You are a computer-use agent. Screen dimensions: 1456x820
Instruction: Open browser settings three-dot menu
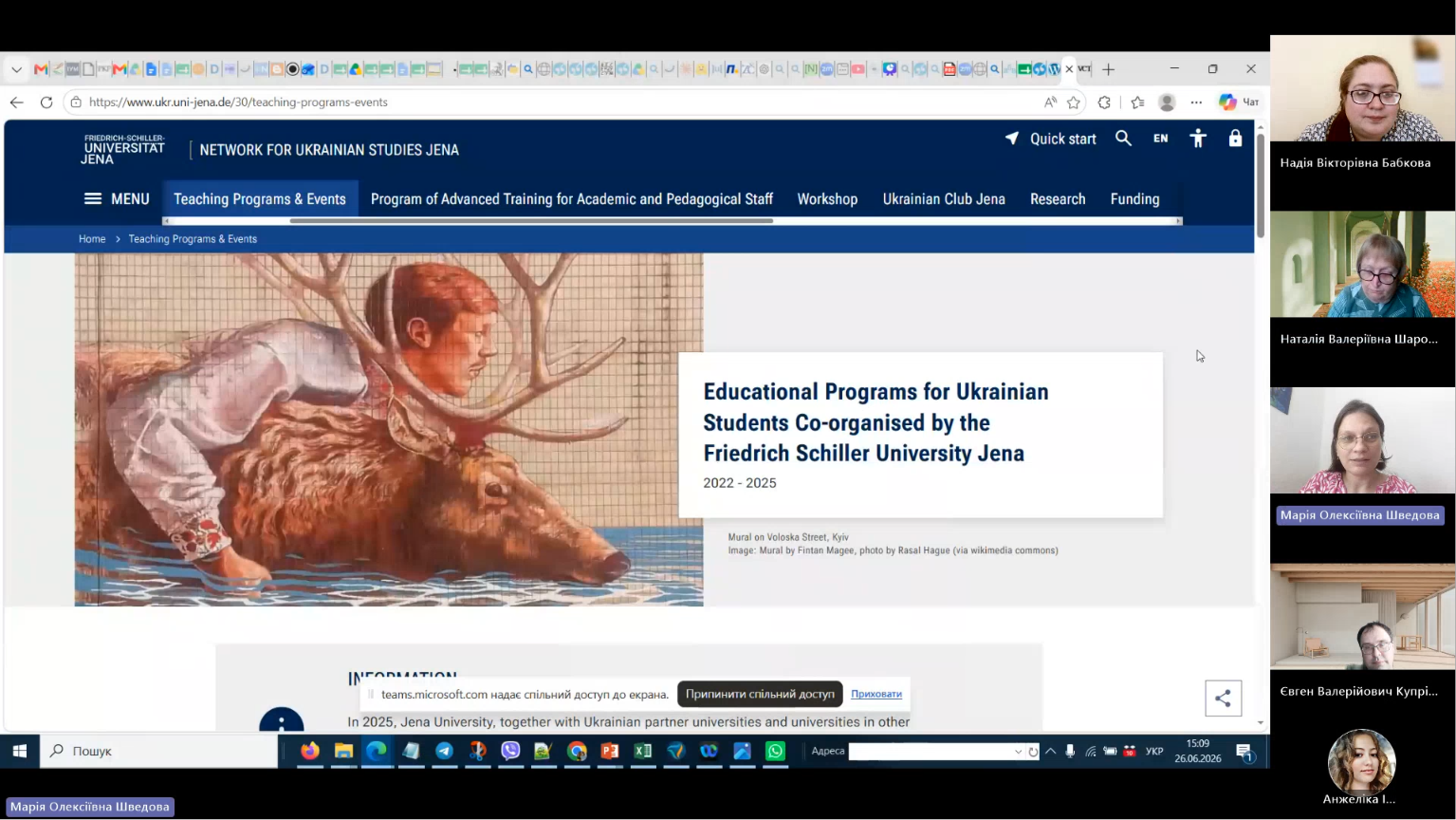(1196, 102)
